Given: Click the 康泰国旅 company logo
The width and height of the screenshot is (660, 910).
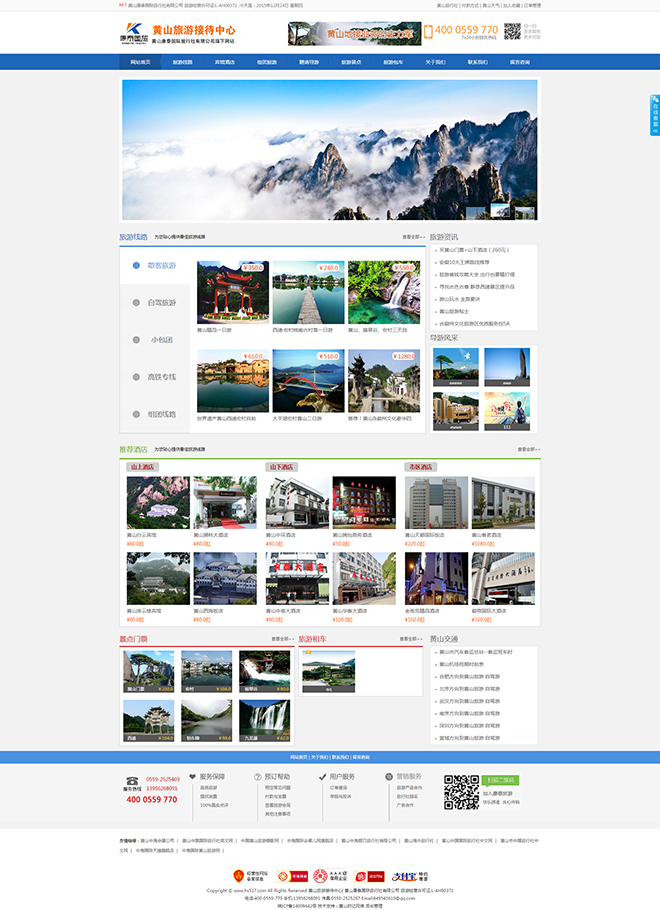Looking at the screenshot, I should point(134,34).
